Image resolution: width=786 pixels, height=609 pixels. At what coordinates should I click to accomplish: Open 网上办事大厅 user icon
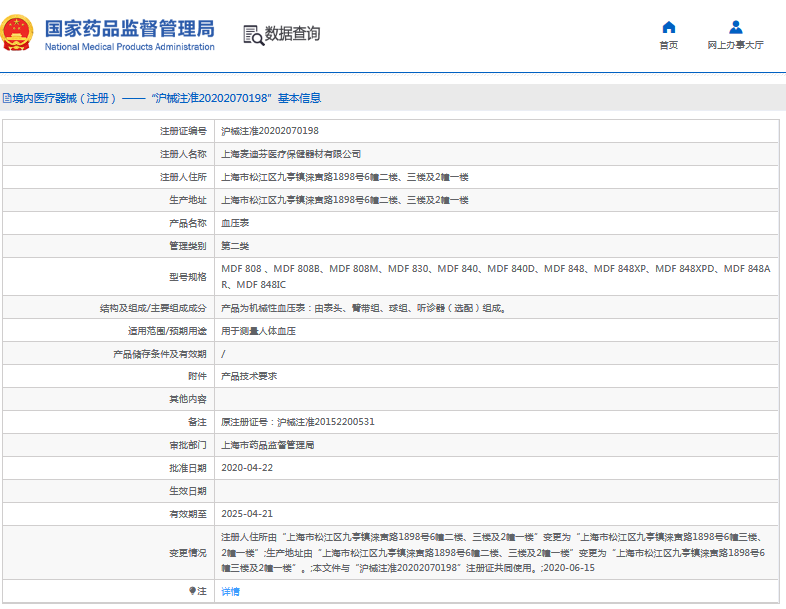735,27
